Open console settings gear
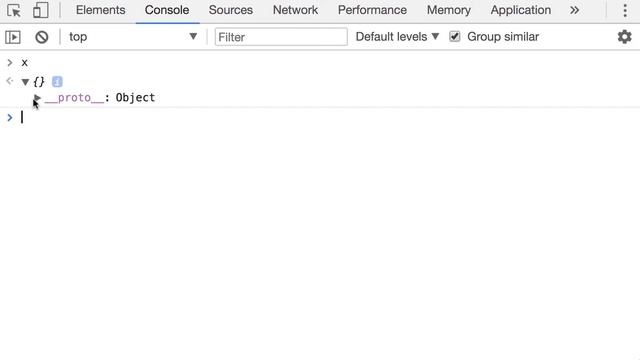The width and height of the screenshot is (640, 360). 624,37
